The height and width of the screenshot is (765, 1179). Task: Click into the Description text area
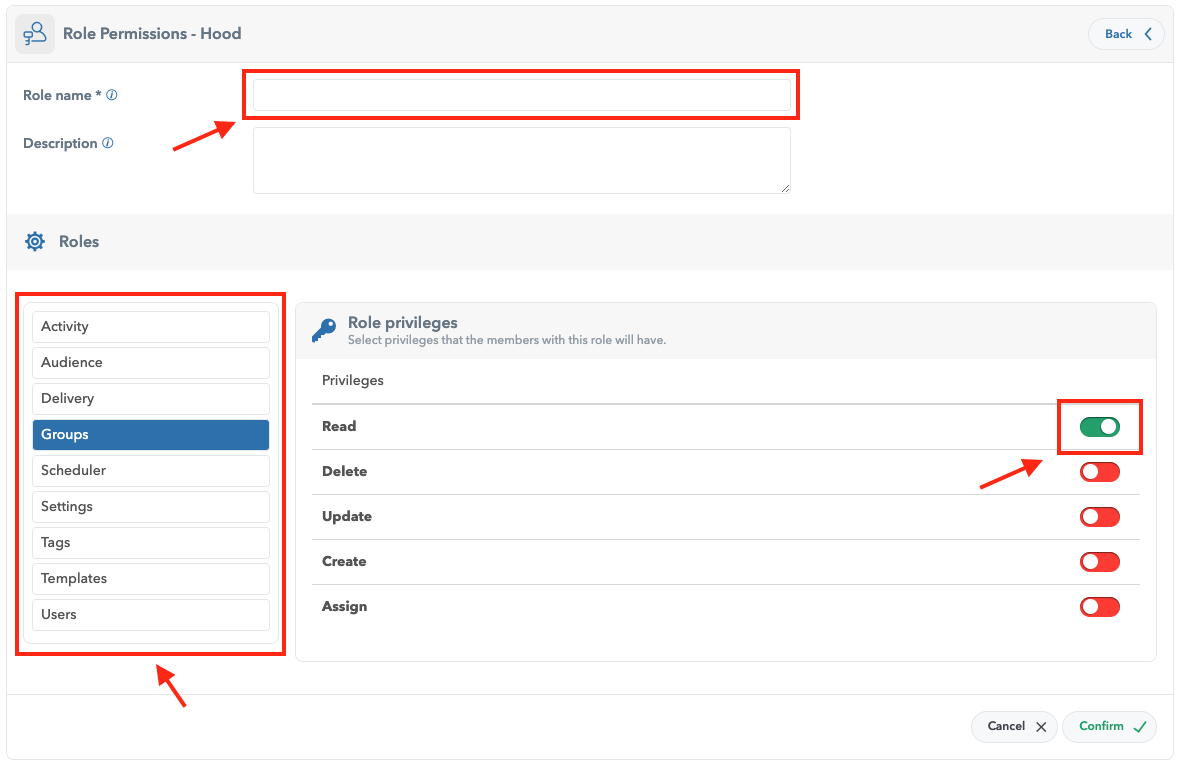521,160
